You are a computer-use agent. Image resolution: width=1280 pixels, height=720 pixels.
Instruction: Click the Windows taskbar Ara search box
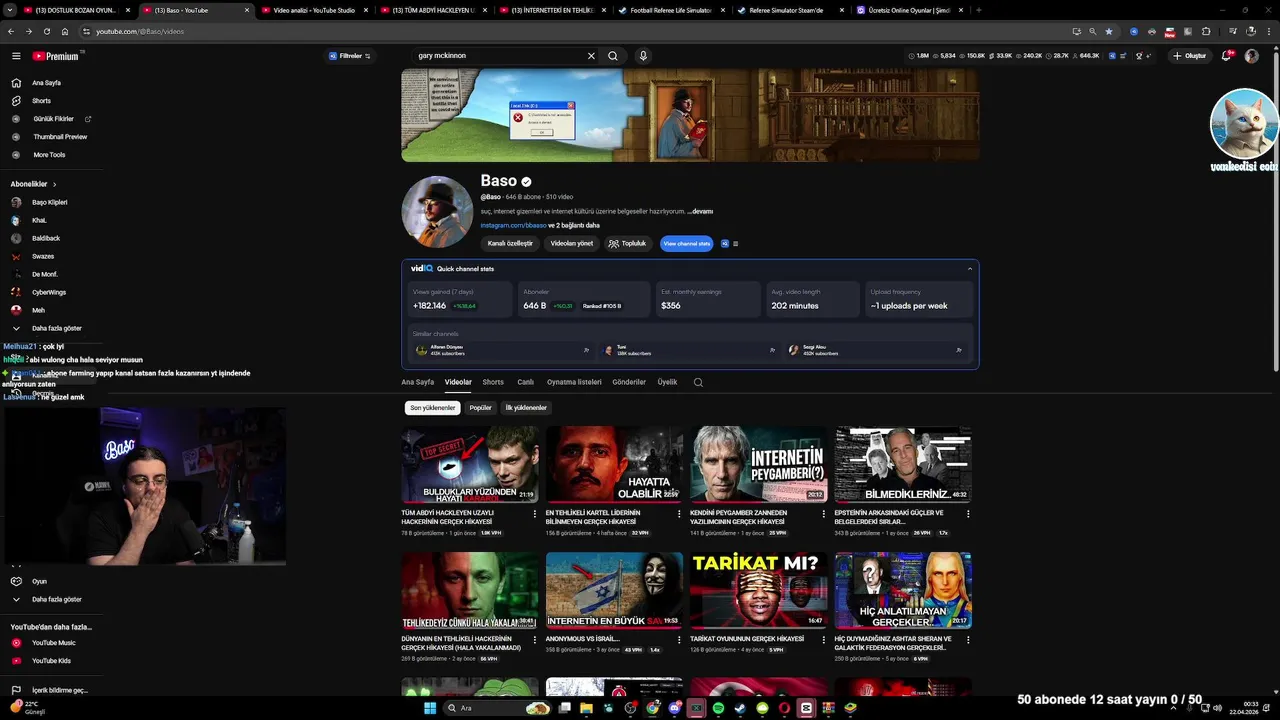click(x=498, y=708)
